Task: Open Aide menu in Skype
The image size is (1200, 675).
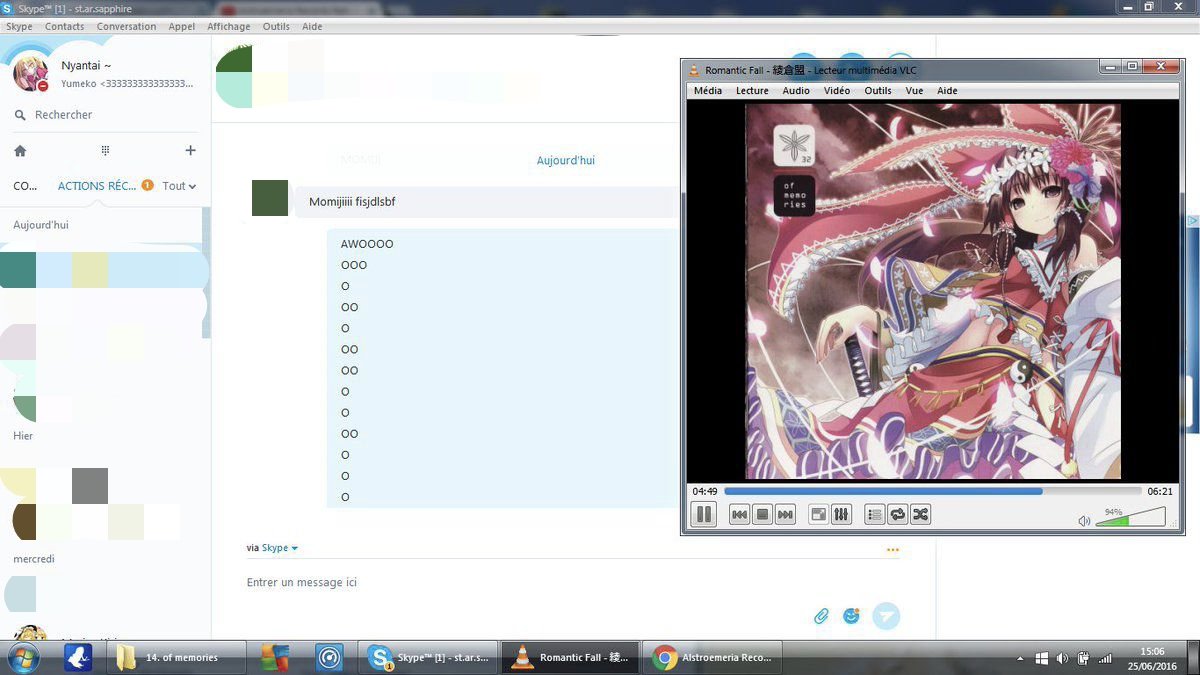Action: click(312, 26)
